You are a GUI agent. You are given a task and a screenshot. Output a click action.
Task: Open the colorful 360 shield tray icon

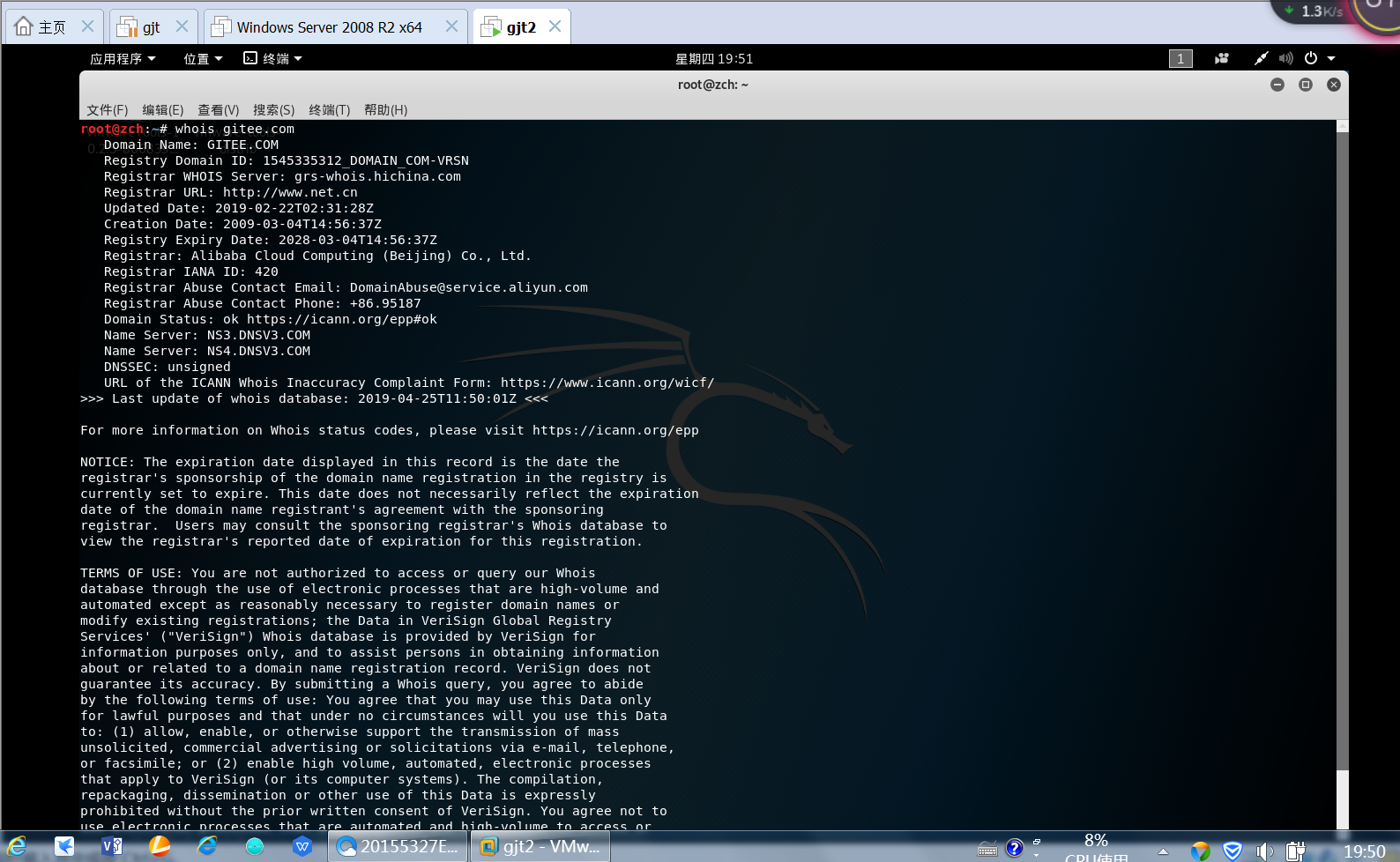tap(1201, 851)
